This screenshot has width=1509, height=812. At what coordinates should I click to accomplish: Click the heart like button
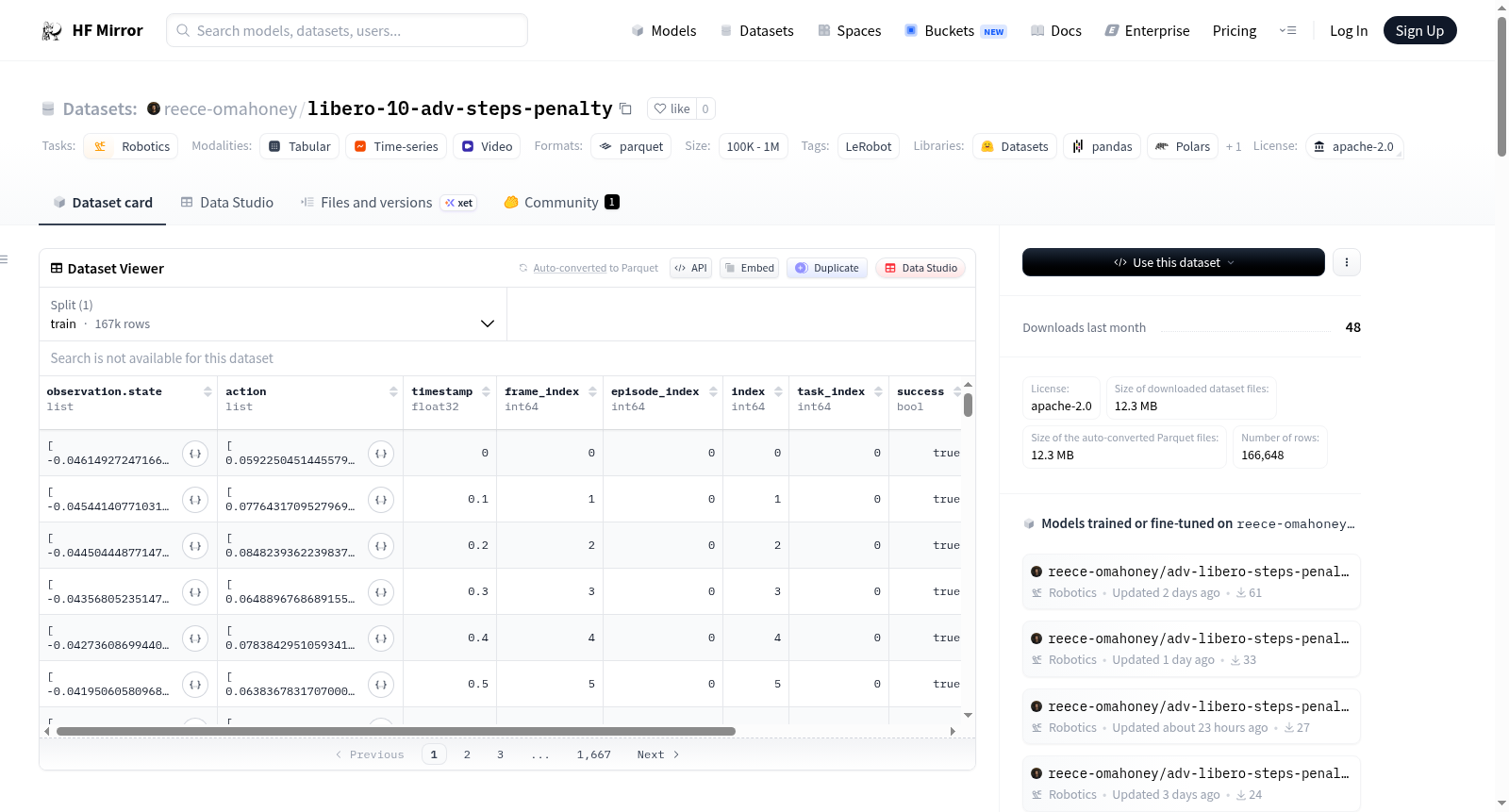(672, 108)
